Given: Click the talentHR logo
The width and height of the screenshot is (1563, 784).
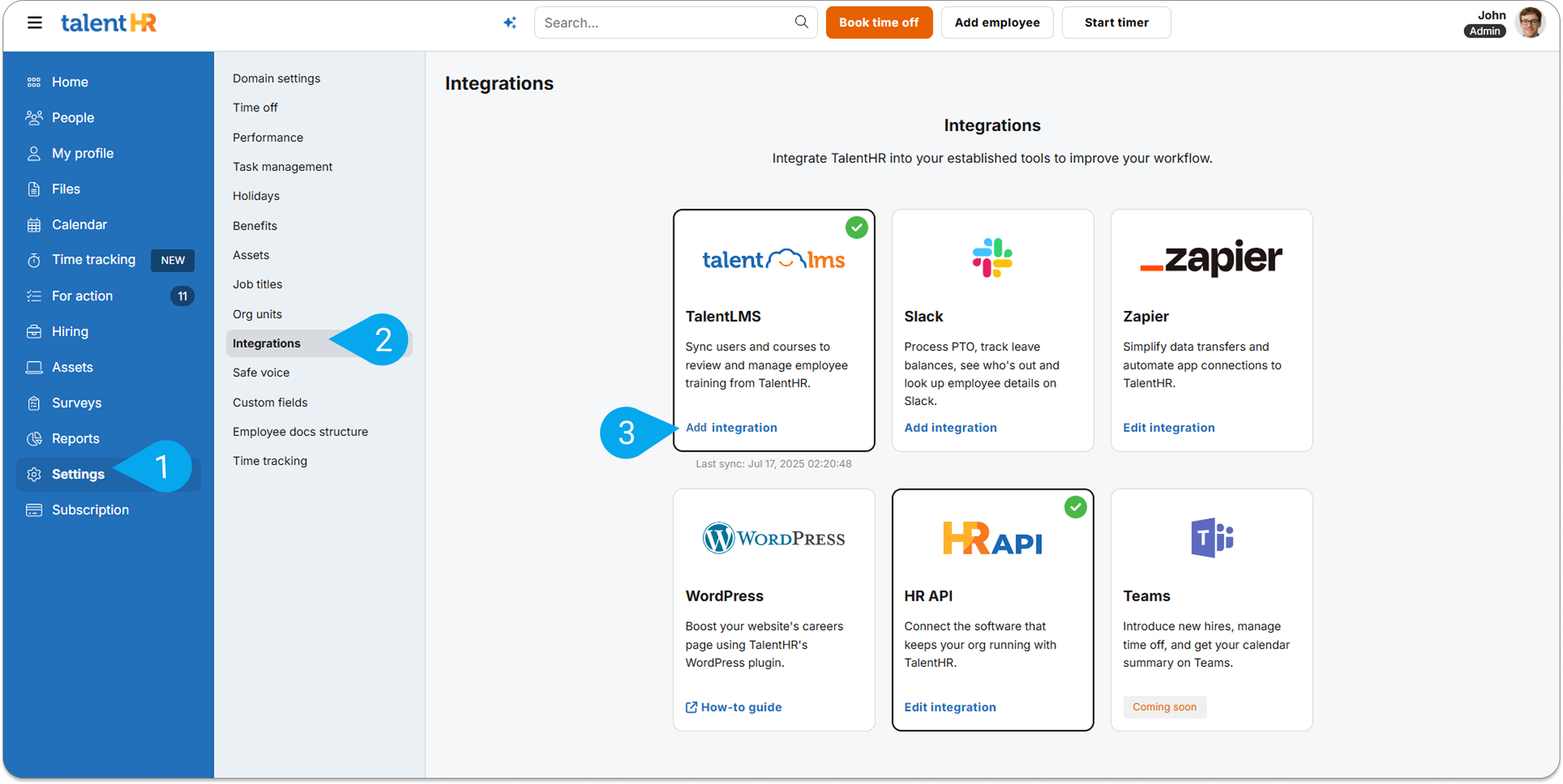Looking at the screenshot, I should pyautogui.click(x=109, y=22).
